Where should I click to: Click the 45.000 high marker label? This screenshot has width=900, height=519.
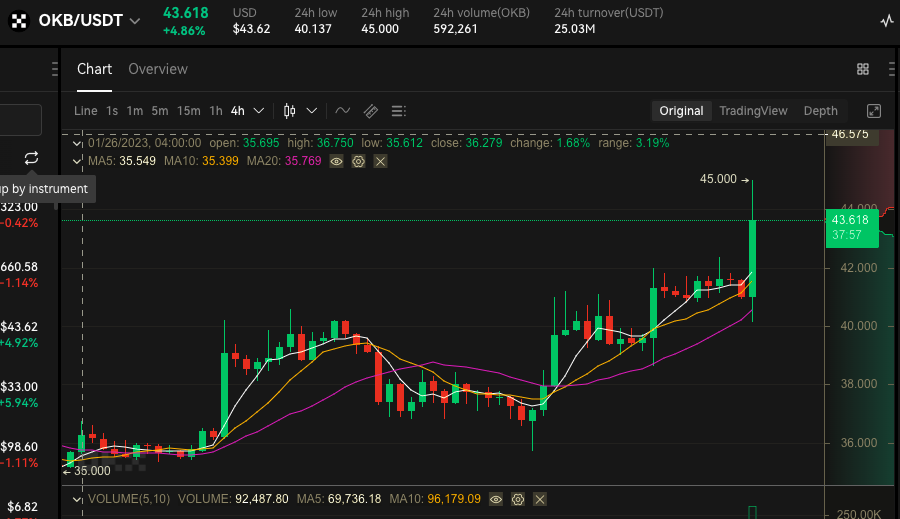(x=718, y=179)
